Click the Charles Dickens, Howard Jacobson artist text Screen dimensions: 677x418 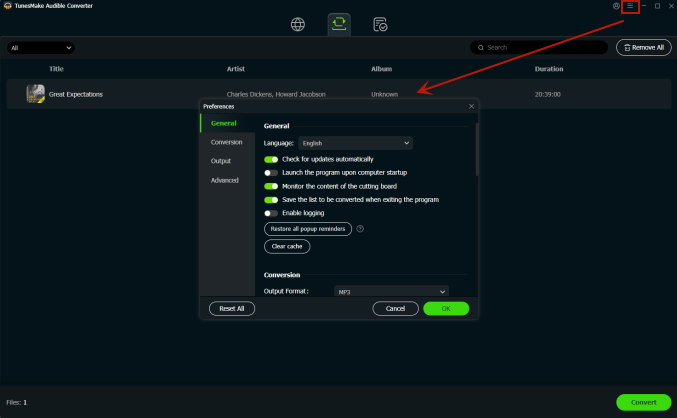coord(276,94)
